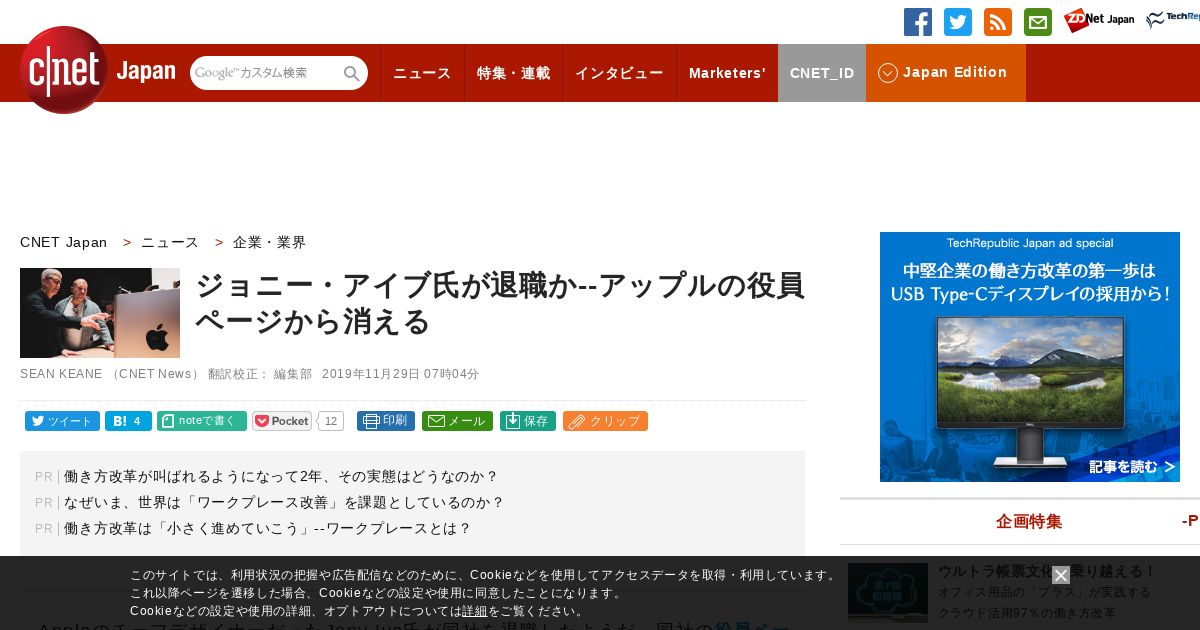This screenshot has height=630, width=1200.
Task: Visit the ZDNet Japan logo link
Action: pos(1099,20)
